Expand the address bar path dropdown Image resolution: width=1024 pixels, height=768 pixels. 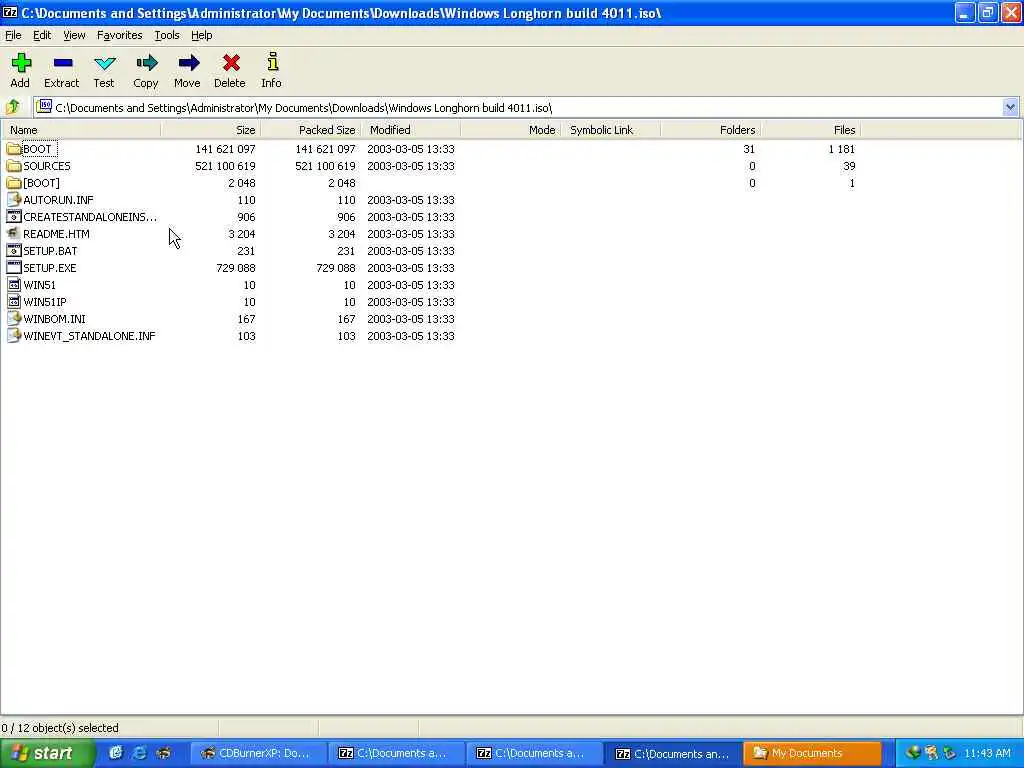point(1010,107)
